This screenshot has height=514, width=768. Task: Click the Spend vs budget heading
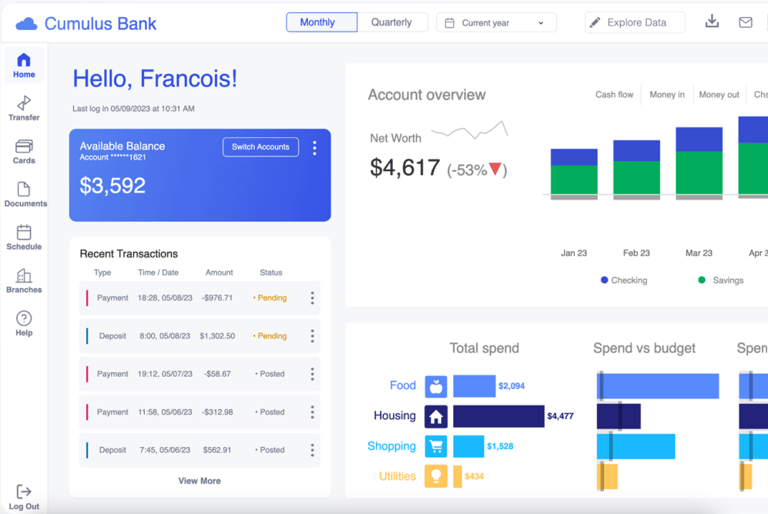[644, 348]
